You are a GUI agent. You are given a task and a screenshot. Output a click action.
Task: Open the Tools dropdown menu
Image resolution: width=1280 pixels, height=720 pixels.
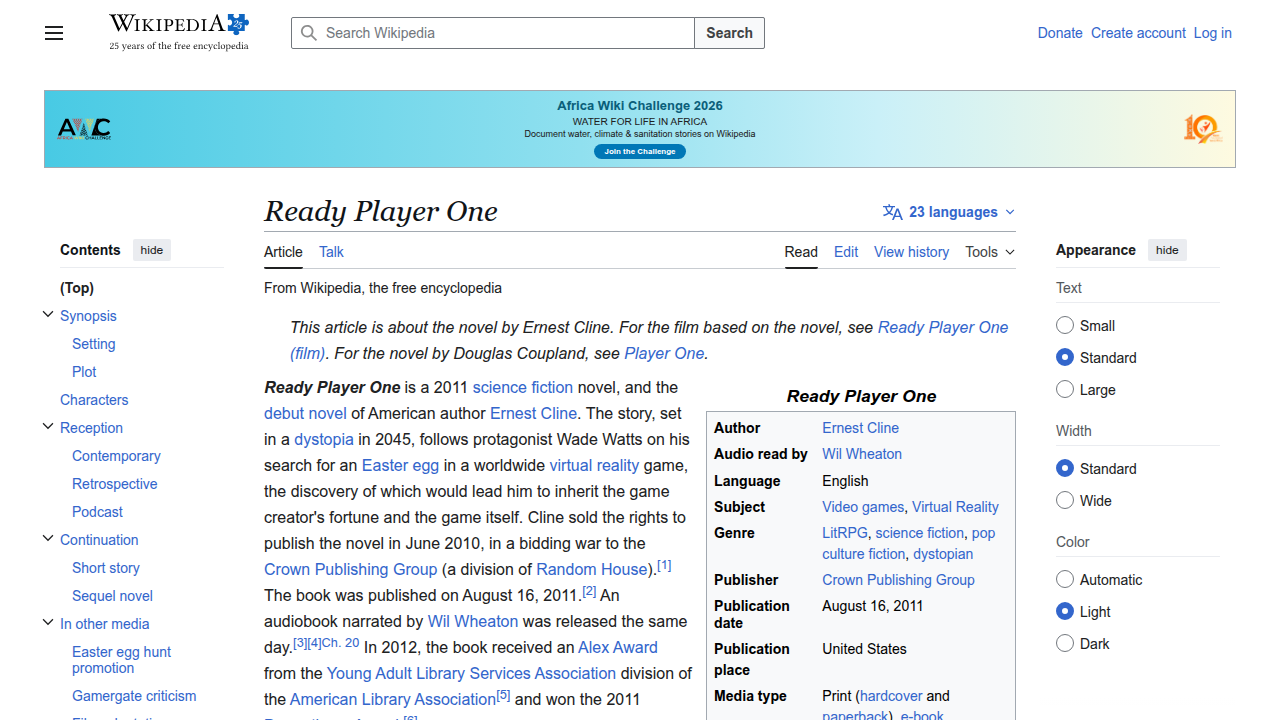[990, 252]
